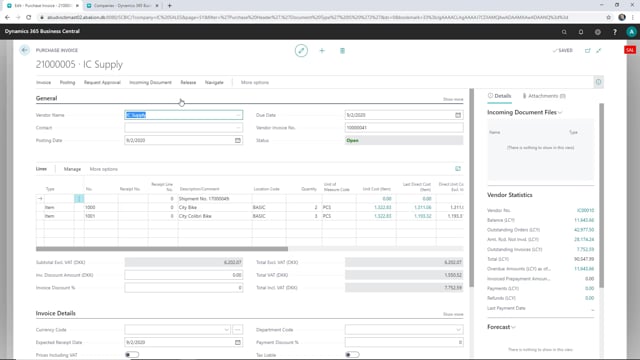Click the Inv. Discount Amount field

pos(184,275)
